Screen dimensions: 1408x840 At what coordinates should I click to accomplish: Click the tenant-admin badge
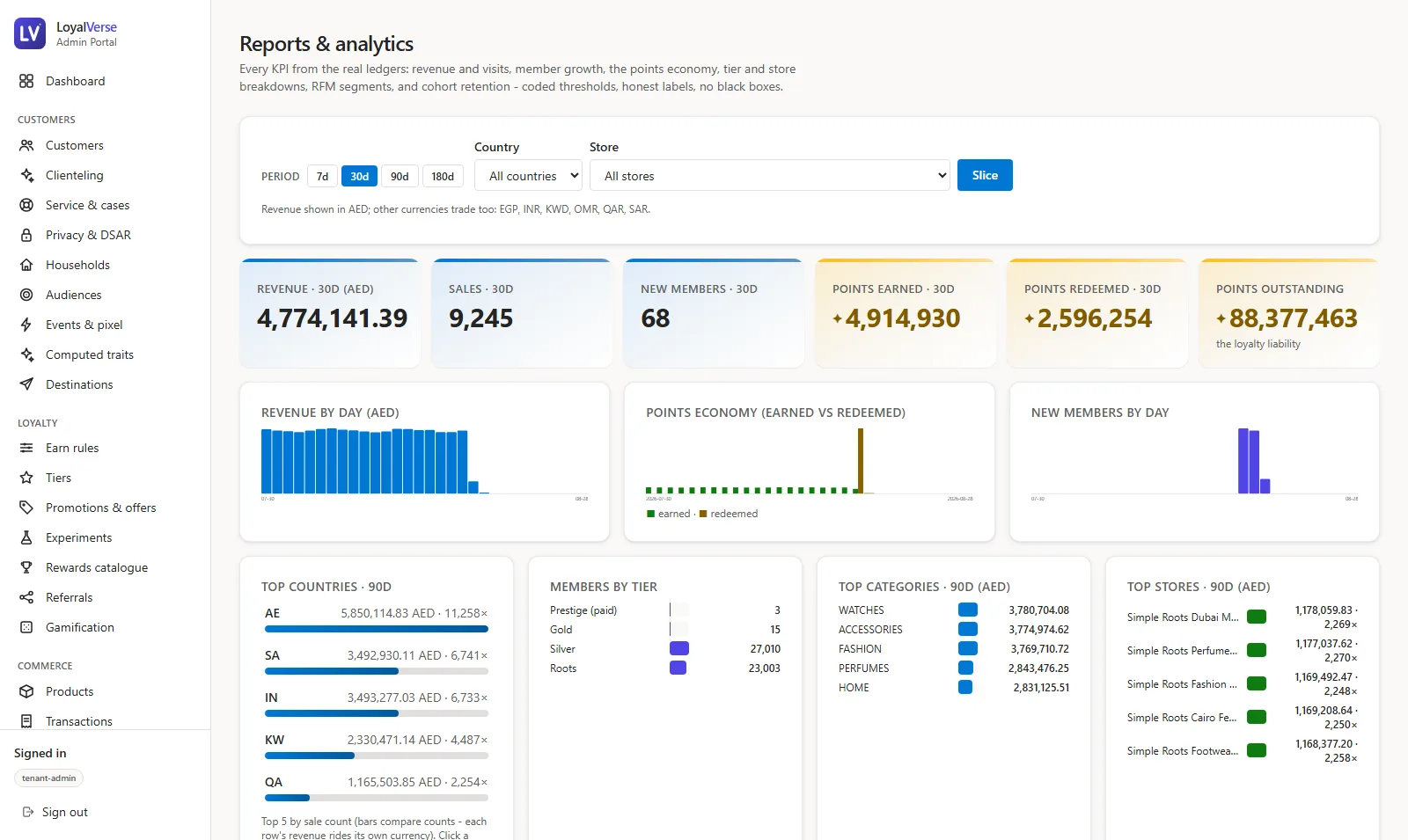(48, 778)
